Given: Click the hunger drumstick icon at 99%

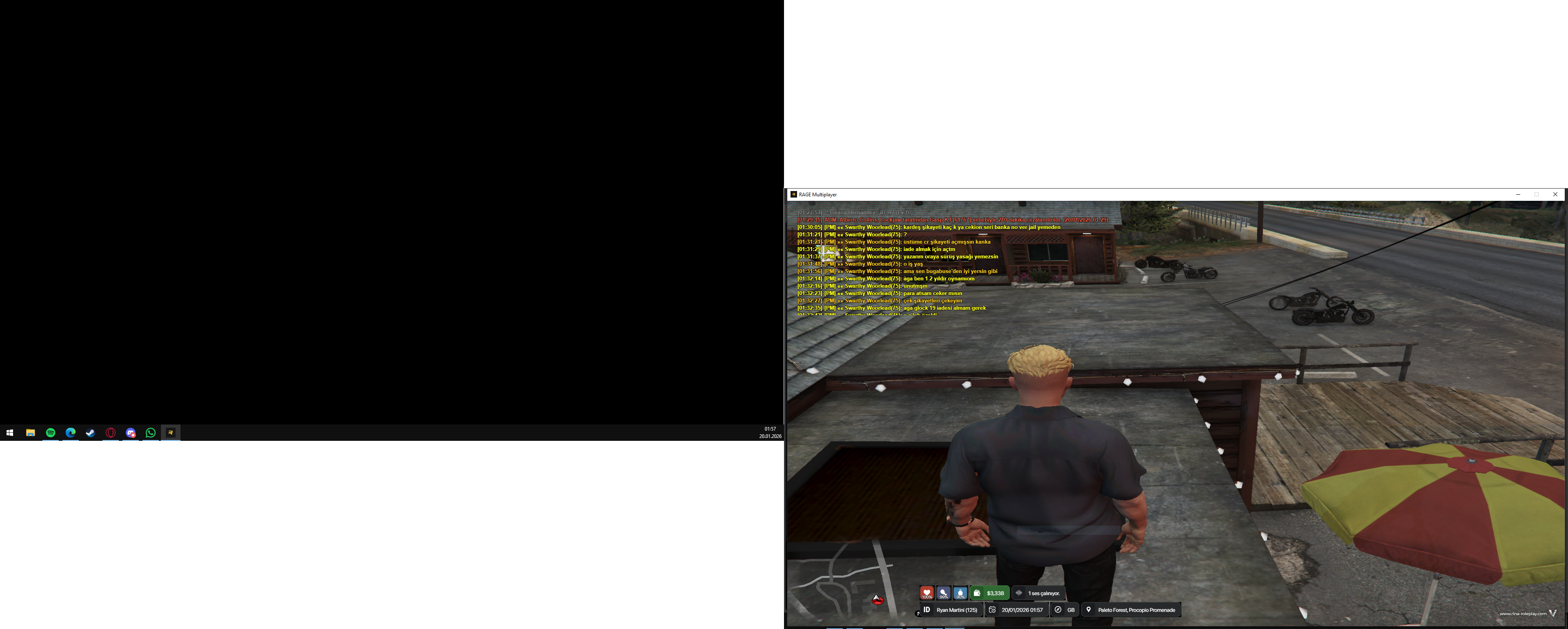Looking at the screenshot, I should coord(944,593).
